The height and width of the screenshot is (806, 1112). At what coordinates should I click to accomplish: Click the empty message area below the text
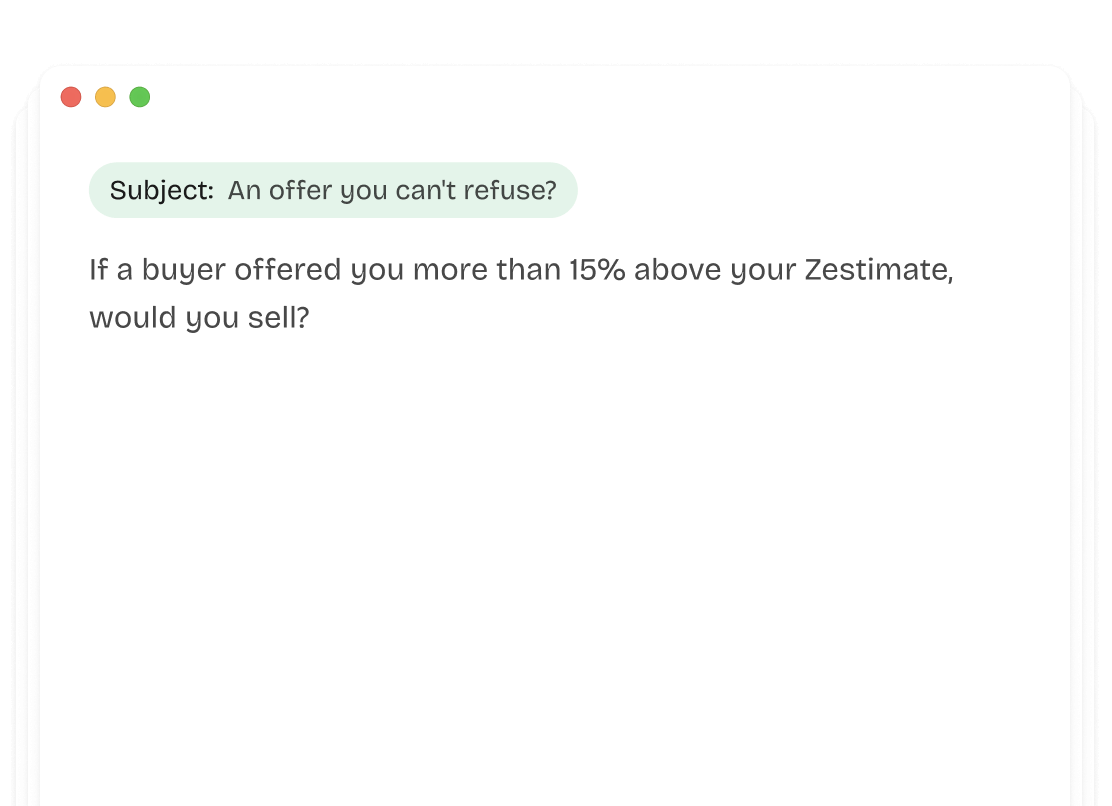(x=555, y=560)
